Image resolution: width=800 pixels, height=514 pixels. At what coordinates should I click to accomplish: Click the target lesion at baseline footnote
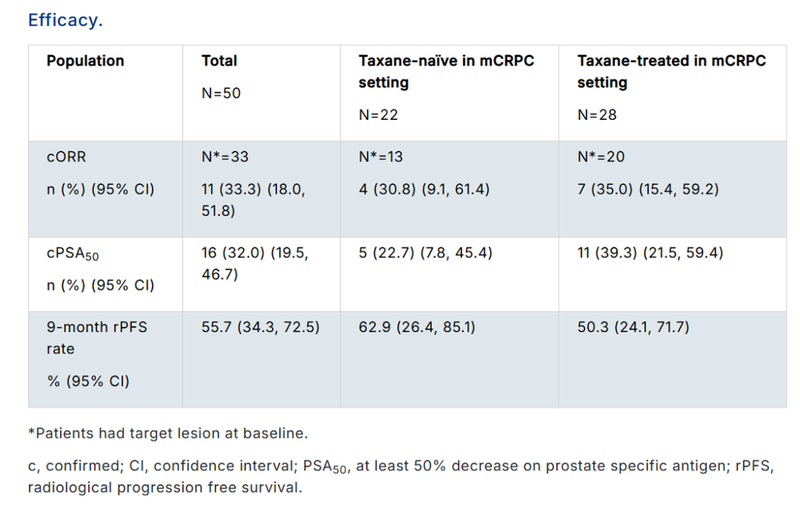[168, 432]
